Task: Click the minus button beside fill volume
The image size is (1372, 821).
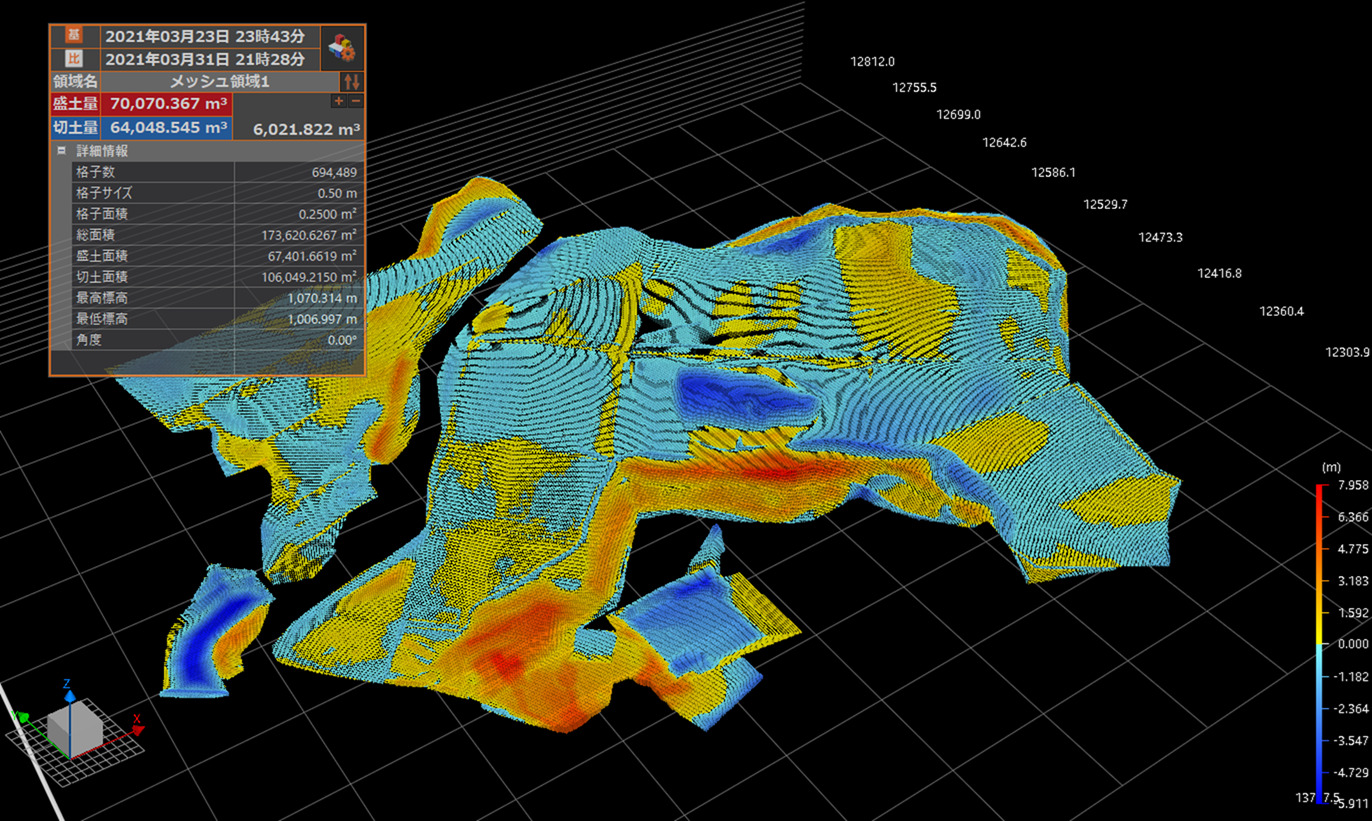Action: [356, 102]
